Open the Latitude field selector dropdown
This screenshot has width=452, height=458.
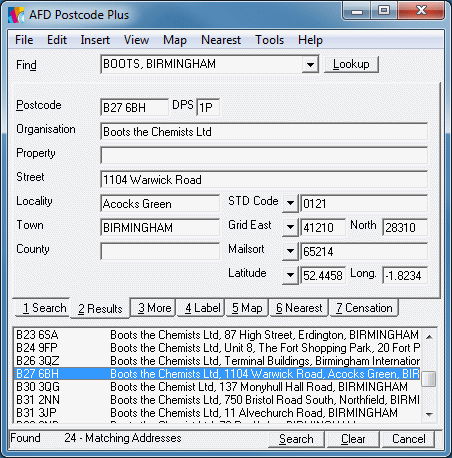tap(290, 275)
